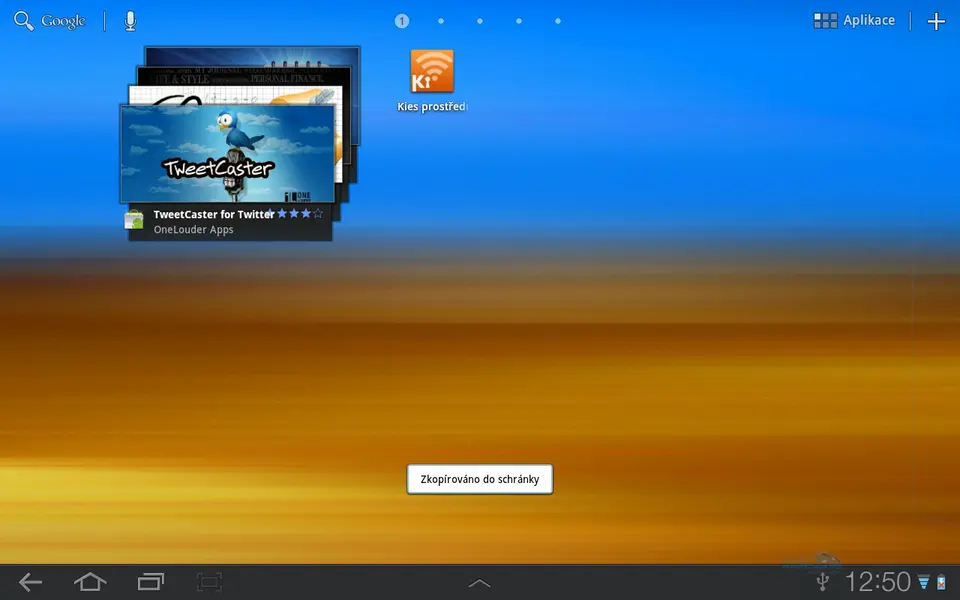
Task: Open the TweetCaster bird image card
Action: coord(227,153)
